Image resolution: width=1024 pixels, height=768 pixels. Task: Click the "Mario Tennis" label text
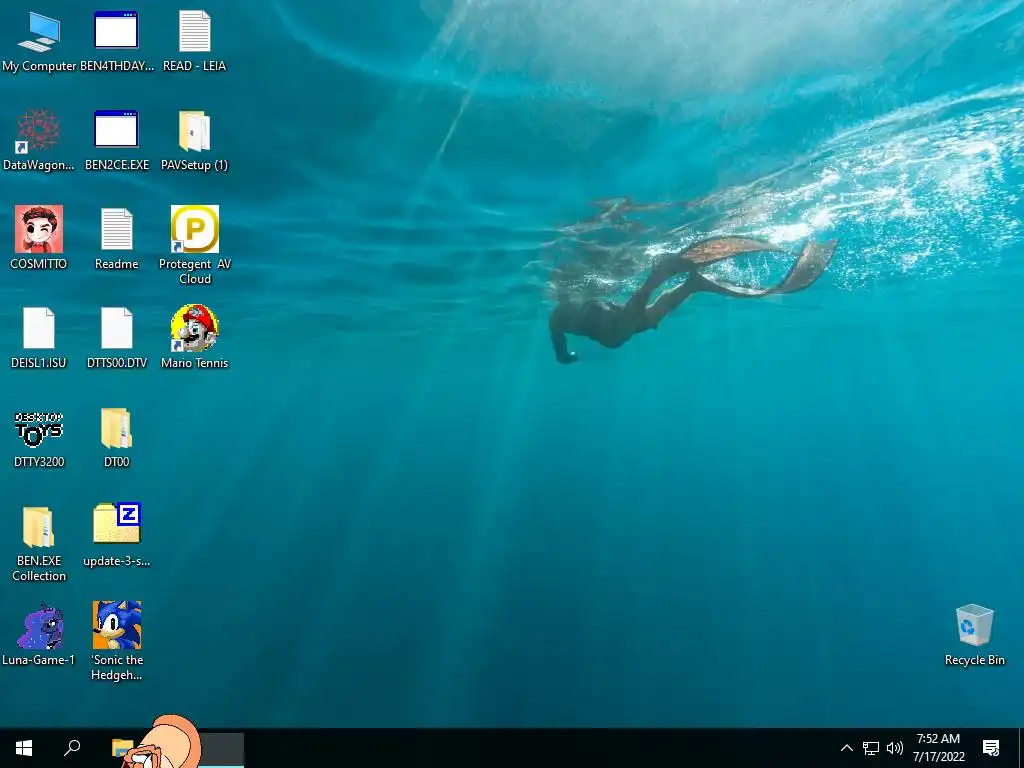195,363
